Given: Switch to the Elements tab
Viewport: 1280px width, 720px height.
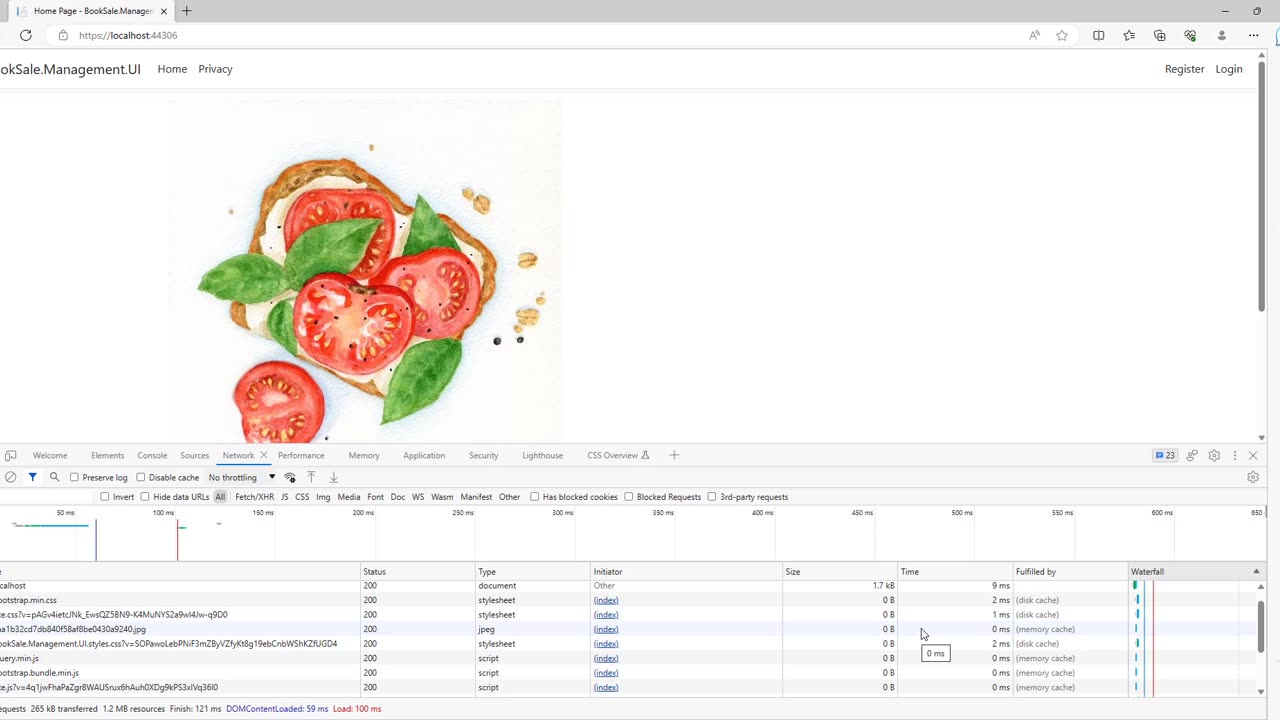Looking at the screenshot, I should (108, 455).
